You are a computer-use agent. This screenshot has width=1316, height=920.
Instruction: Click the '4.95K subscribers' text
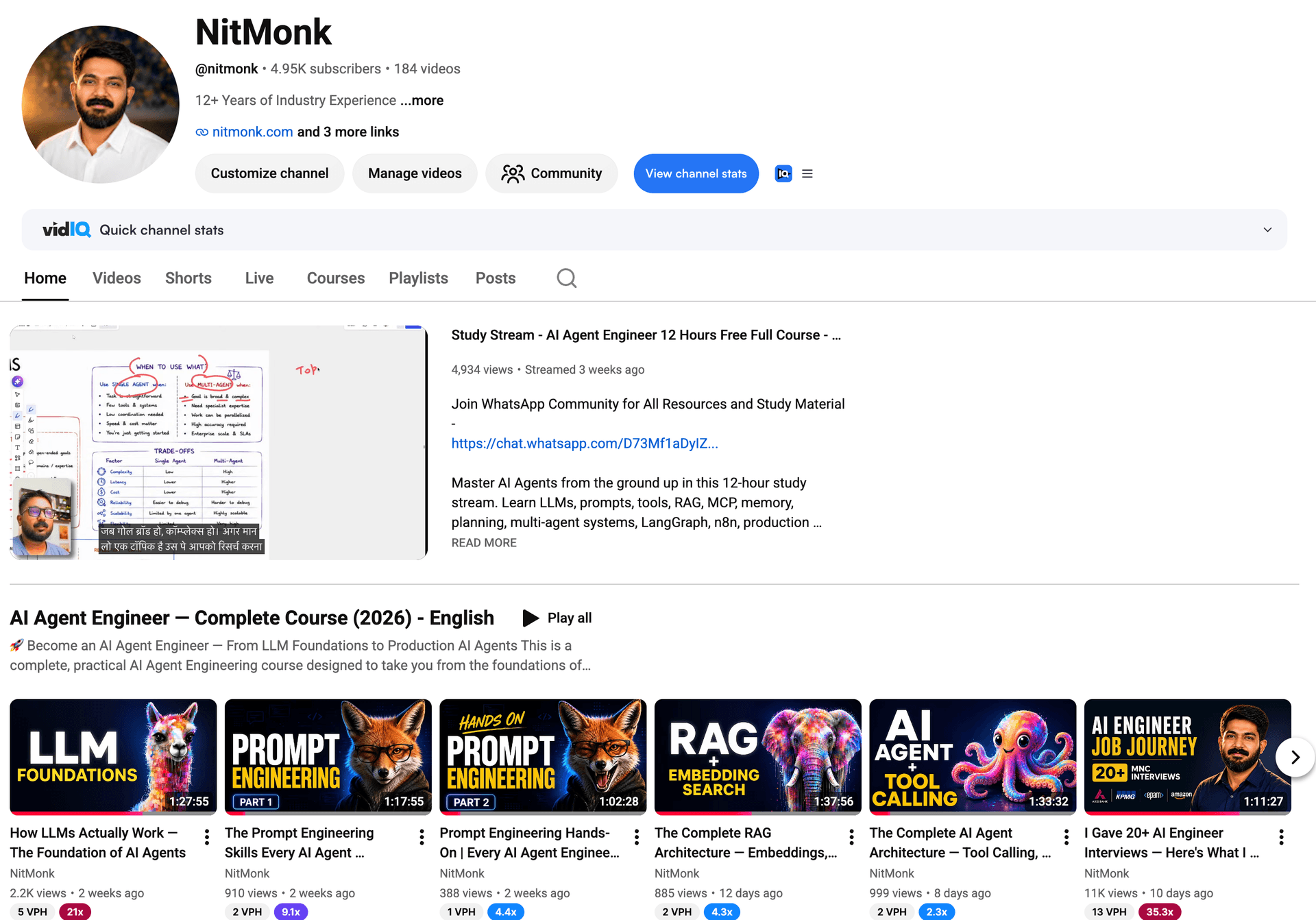326,69
